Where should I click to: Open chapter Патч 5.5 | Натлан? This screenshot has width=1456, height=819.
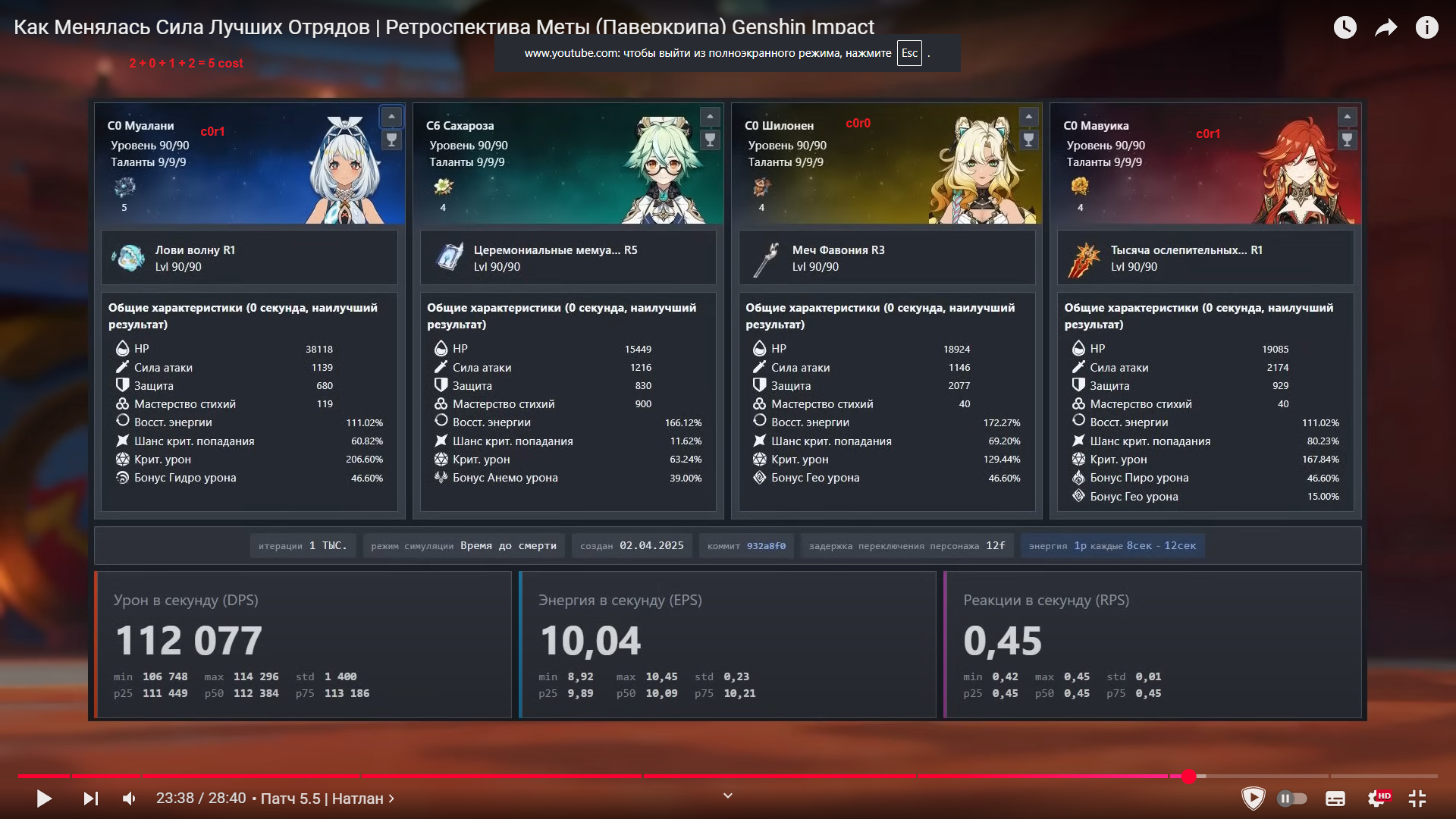point(328,799)
